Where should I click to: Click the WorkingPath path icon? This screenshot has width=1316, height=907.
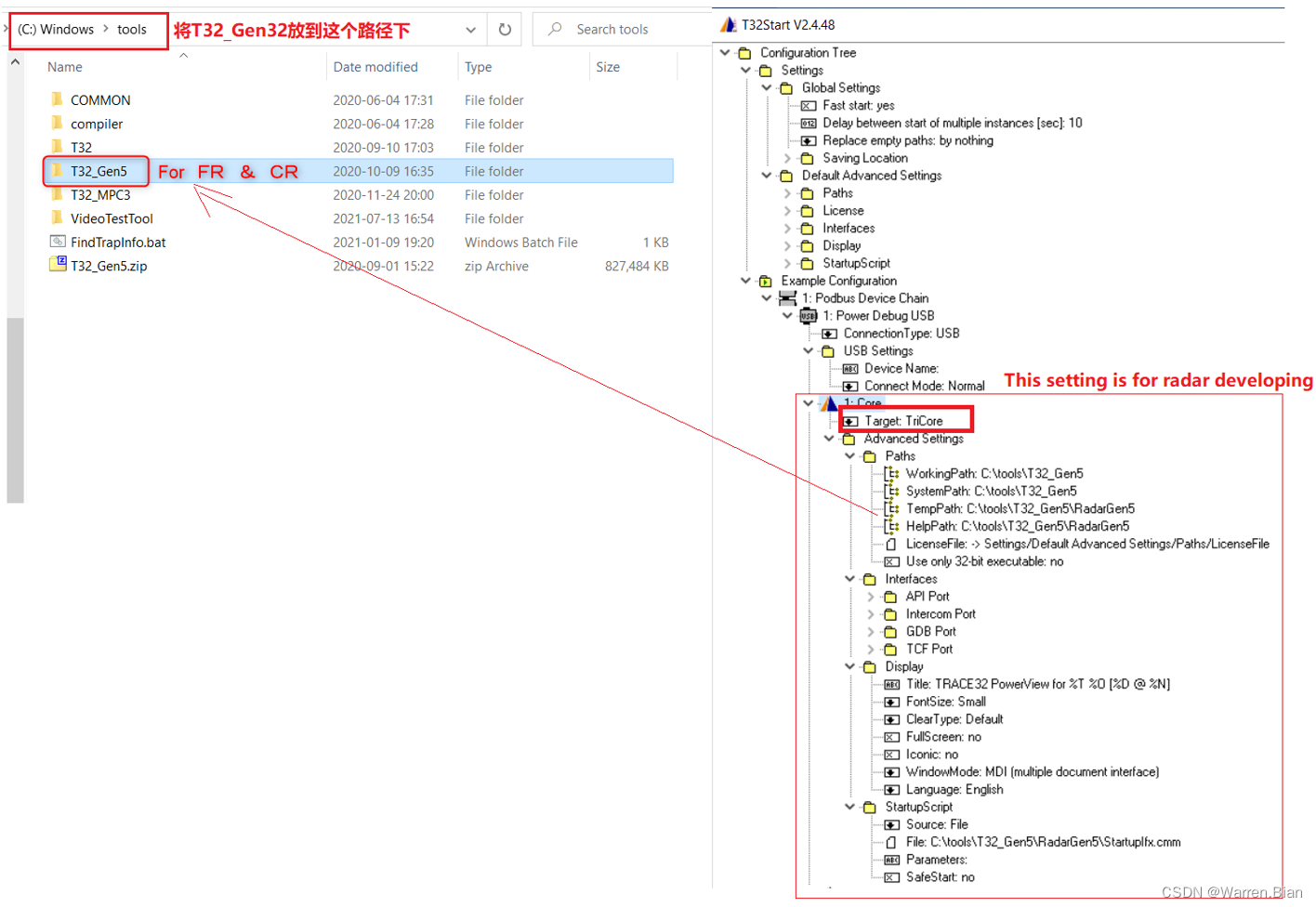[x=892, y=474]
